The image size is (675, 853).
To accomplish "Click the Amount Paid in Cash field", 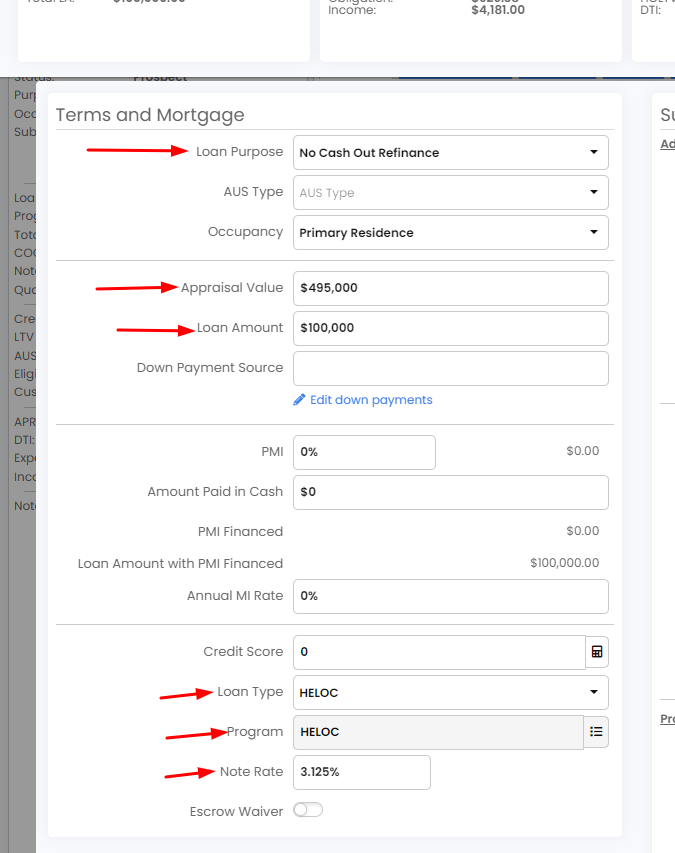I will pyautogui.click(x=450, y=492).
